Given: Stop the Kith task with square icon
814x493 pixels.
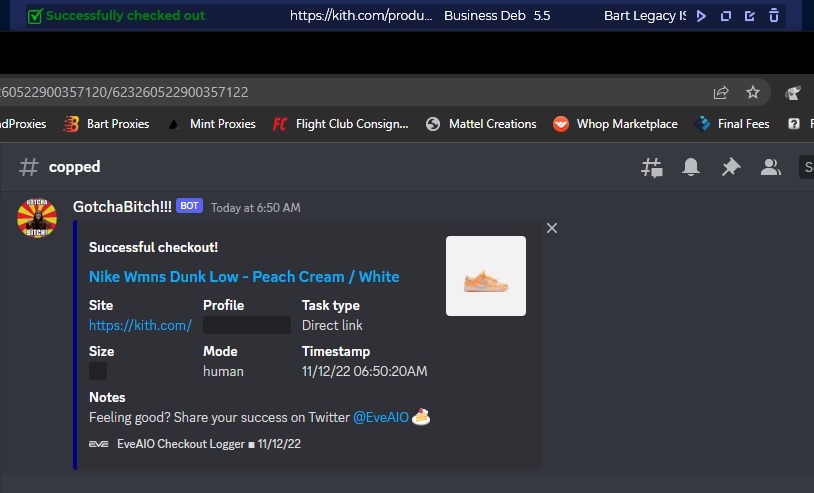Looking at the screenshot, I should 726,16.
